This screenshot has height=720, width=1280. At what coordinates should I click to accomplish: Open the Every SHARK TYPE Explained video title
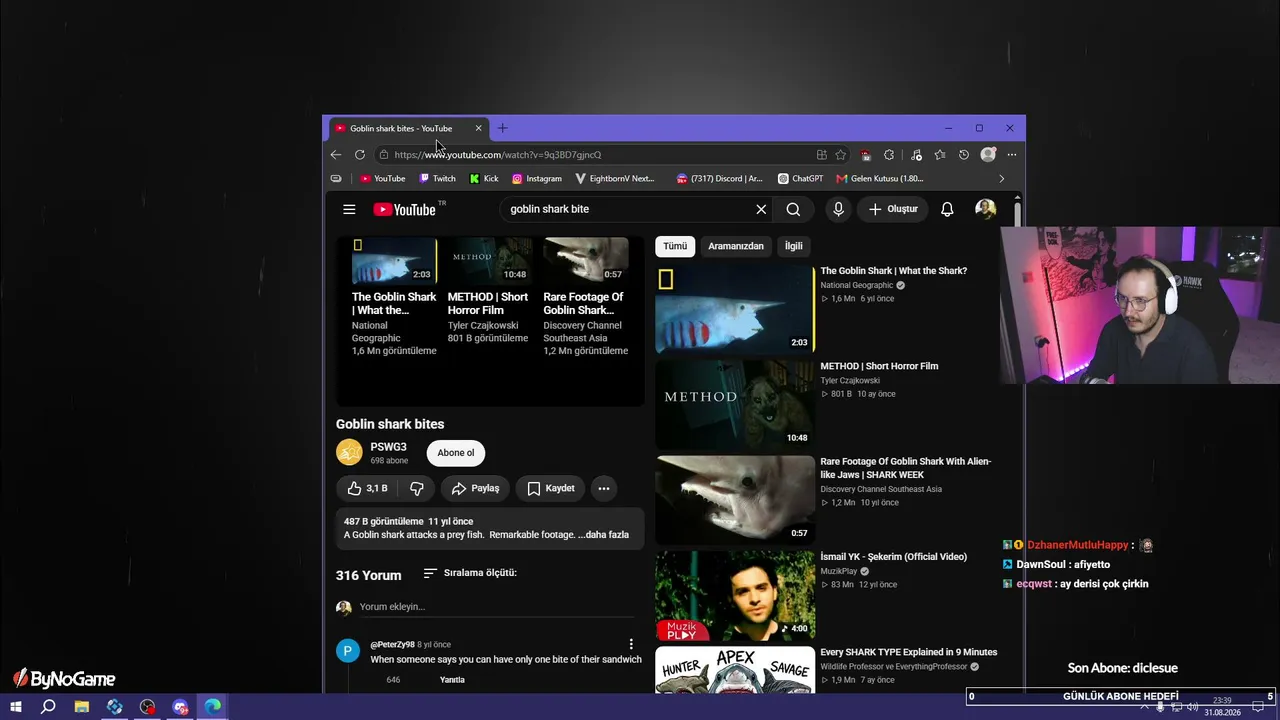click(x=909, y=652)
